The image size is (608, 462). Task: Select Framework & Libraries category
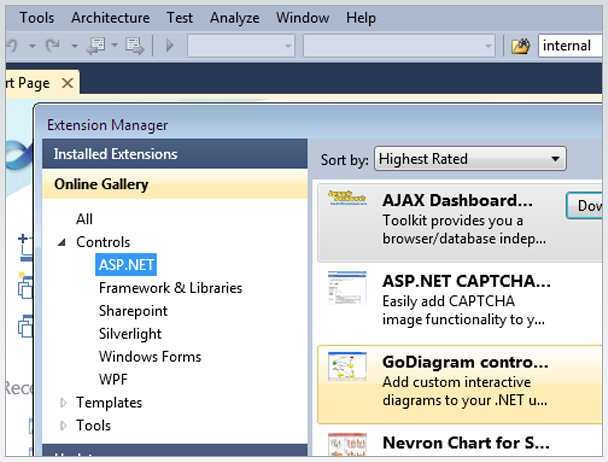pos(171,288)
